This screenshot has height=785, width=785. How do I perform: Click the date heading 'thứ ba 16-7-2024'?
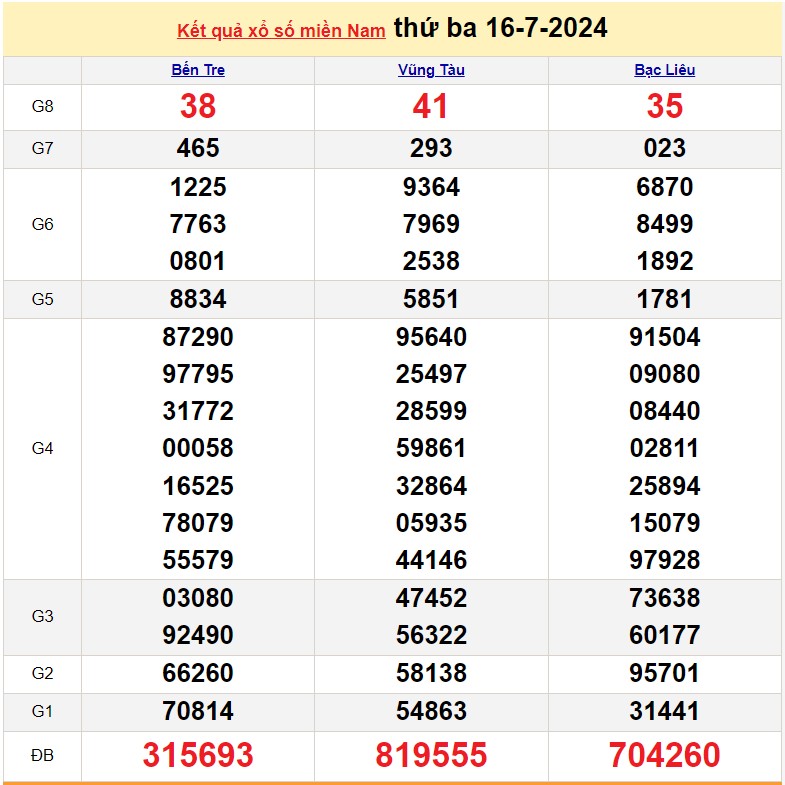pos(500,28)
